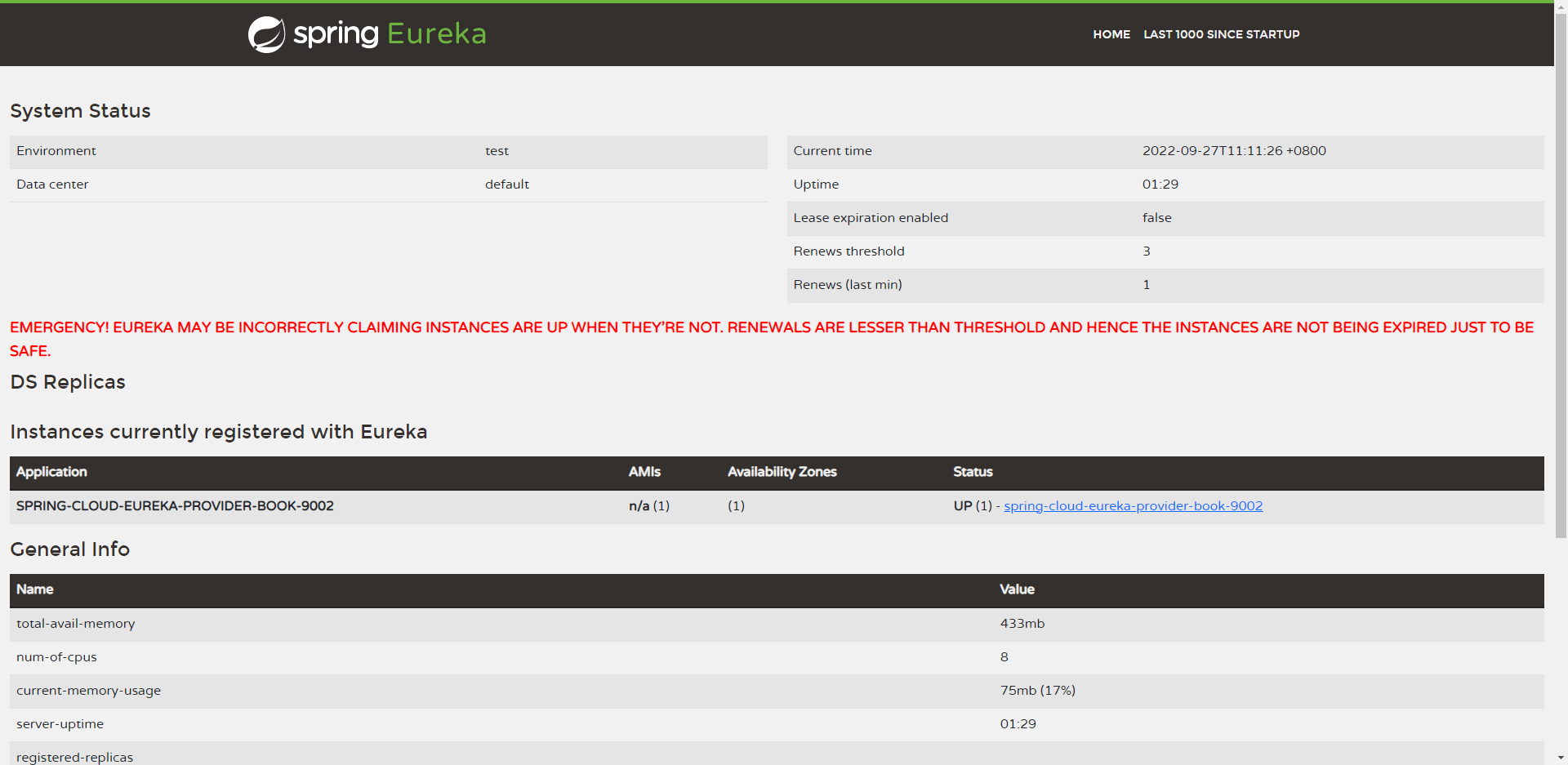This screenshot has height=765, width=1568.
Task: Click the General Info heading
Action: (x=69, y=549)
